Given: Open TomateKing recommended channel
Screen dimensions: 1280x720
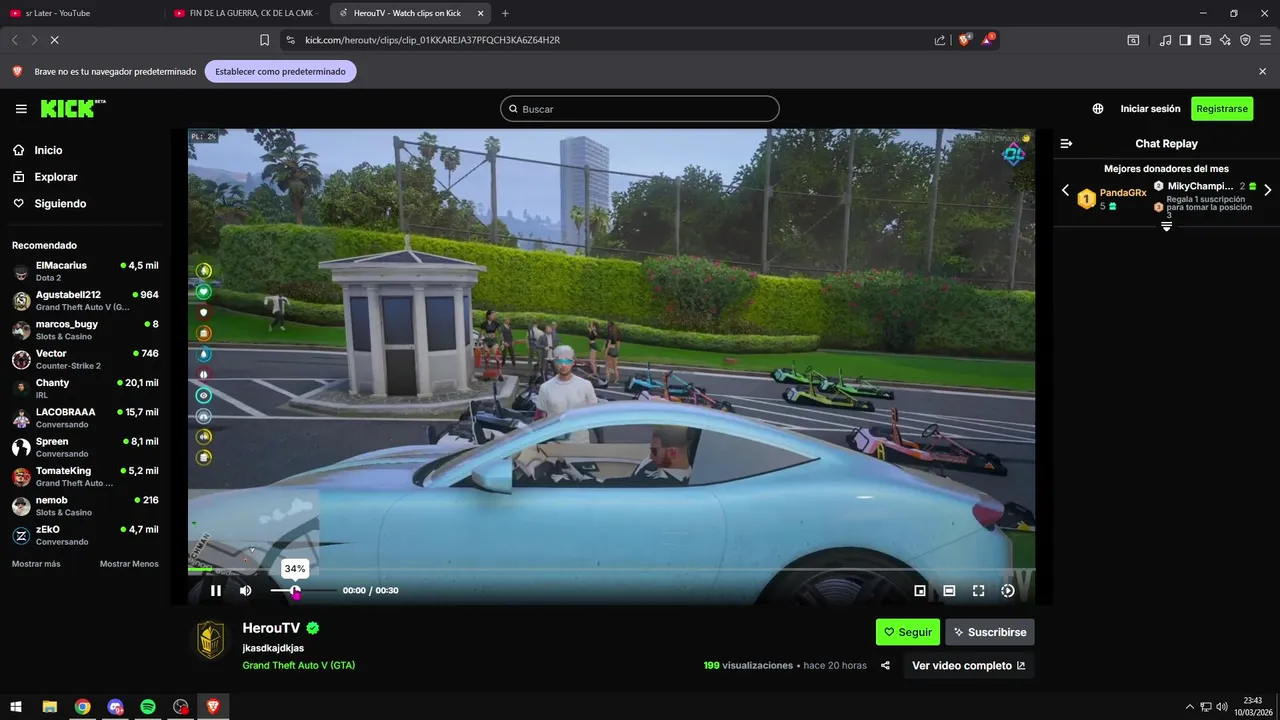Looking at the screenshot, I should pyautogui.click(x=85, y=477).
